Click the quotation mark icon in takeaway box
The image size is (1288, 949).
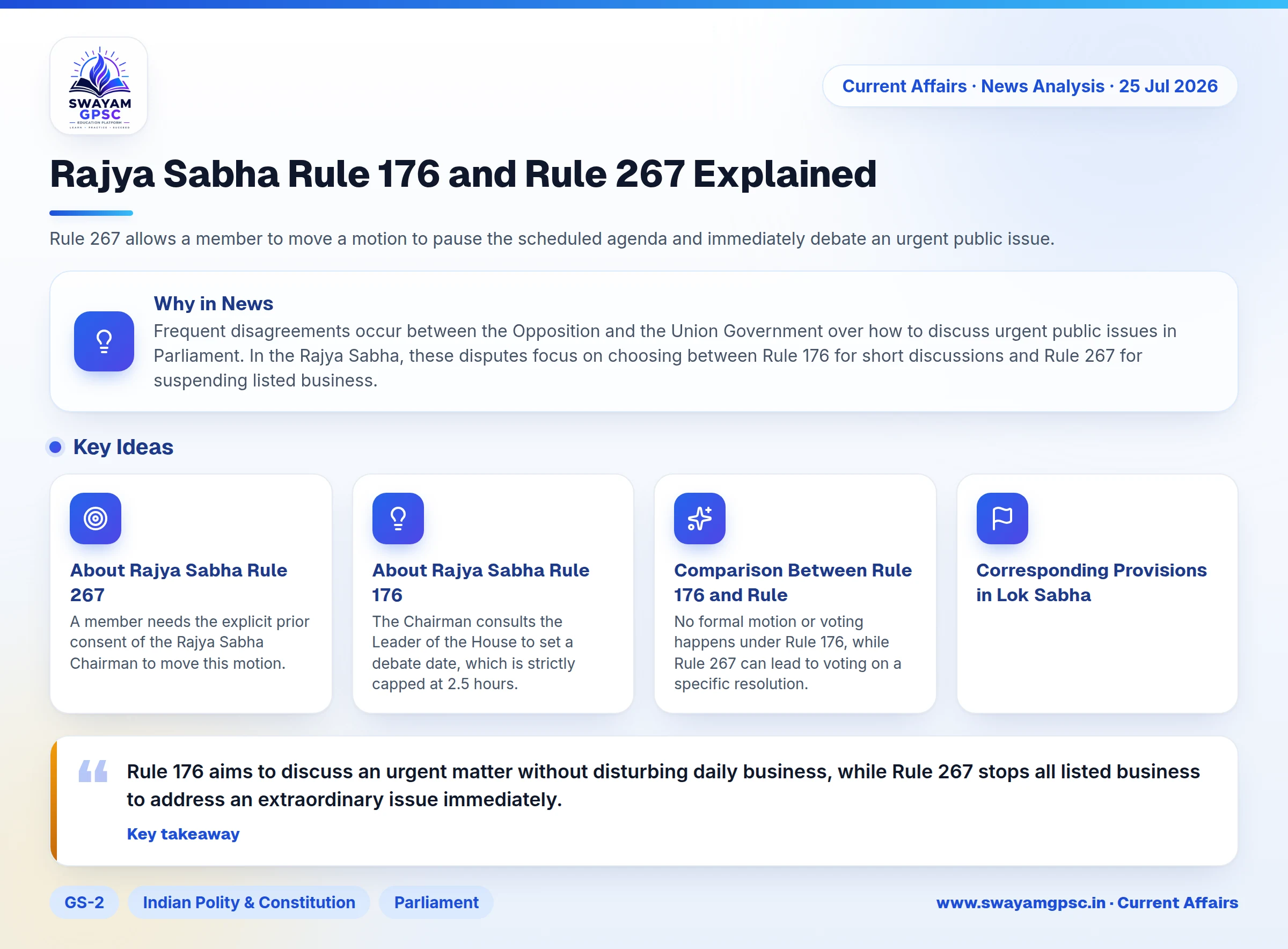coord(93,771)
